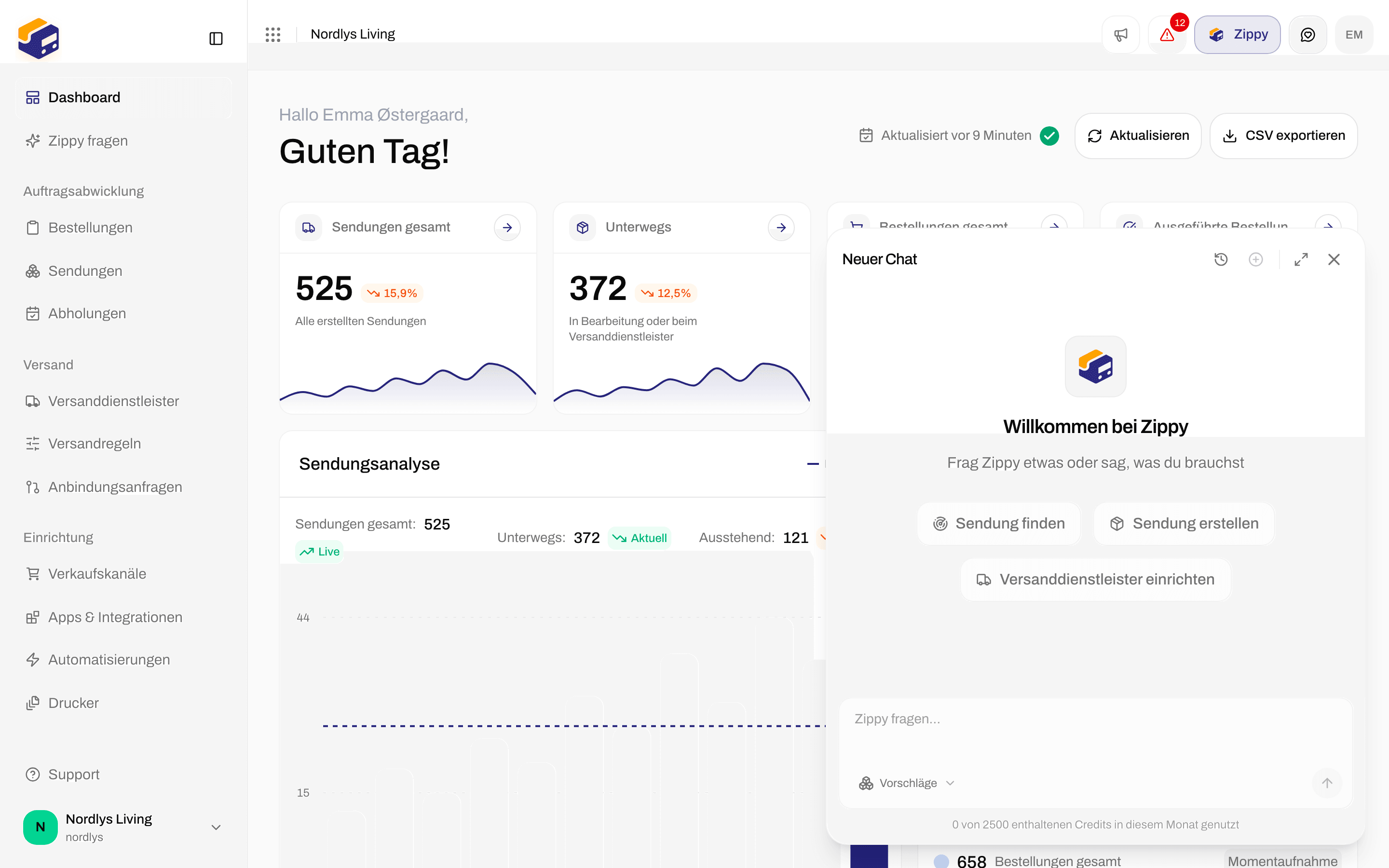The image size is (1389, 868).
Task: Click the Live badge in Sendungsanalyse
Action: coord(320,552)
